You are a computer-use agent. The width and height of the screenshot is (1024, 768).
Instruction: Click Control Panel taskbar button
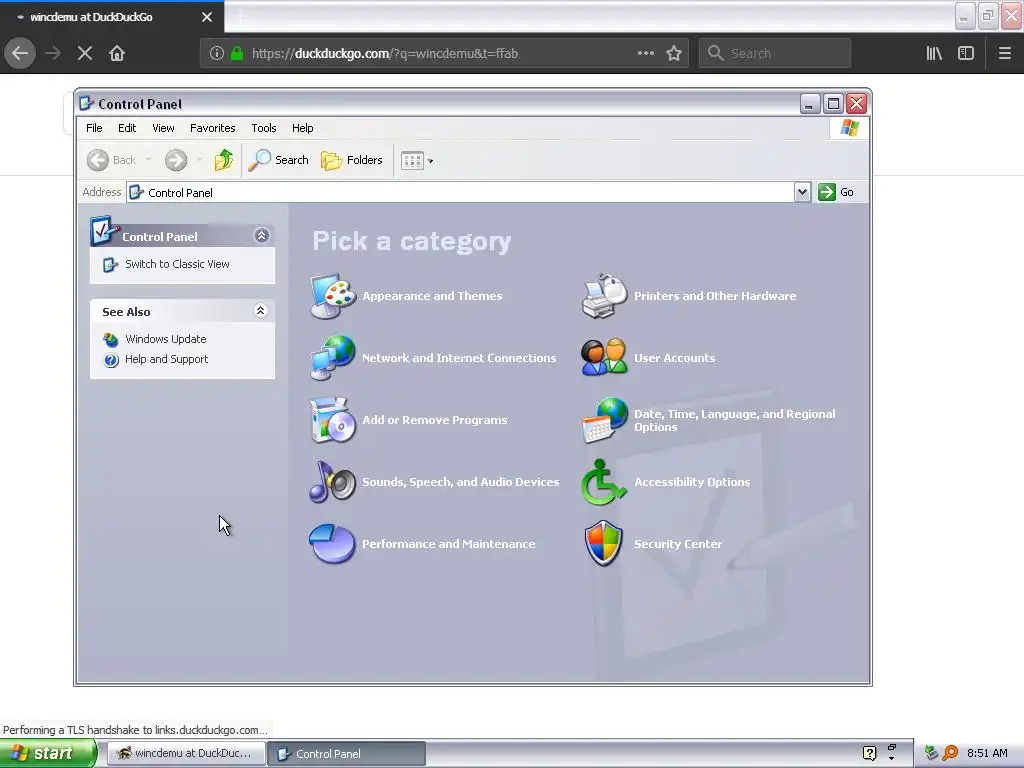coord(347,754)
